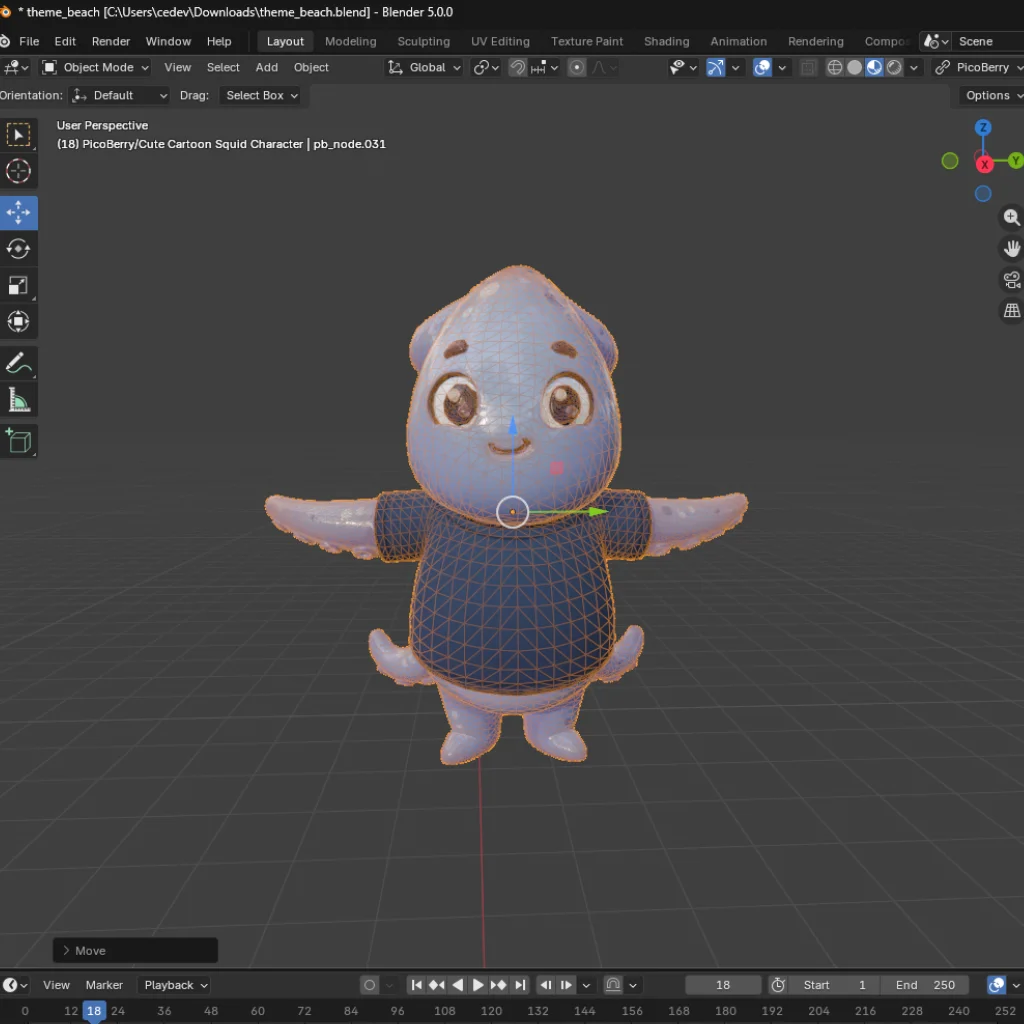Play animation forward
This screenshot has height=1024, width=1024.
[478, 985]
